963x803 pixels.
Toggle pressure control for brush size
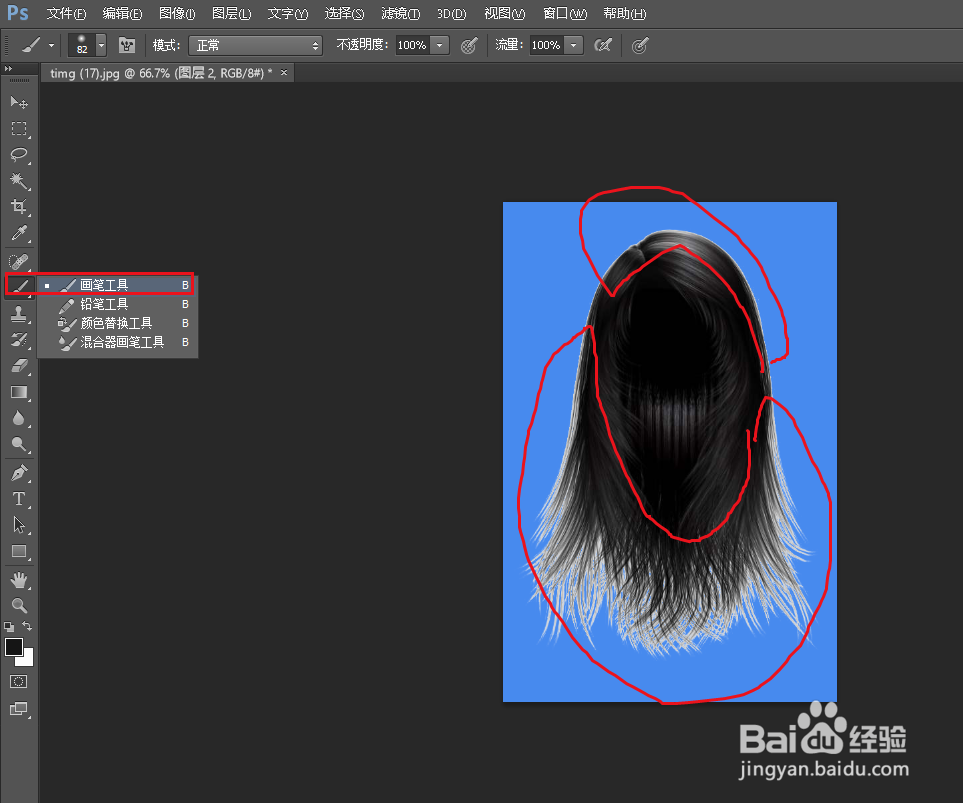(x=640, y=45)
